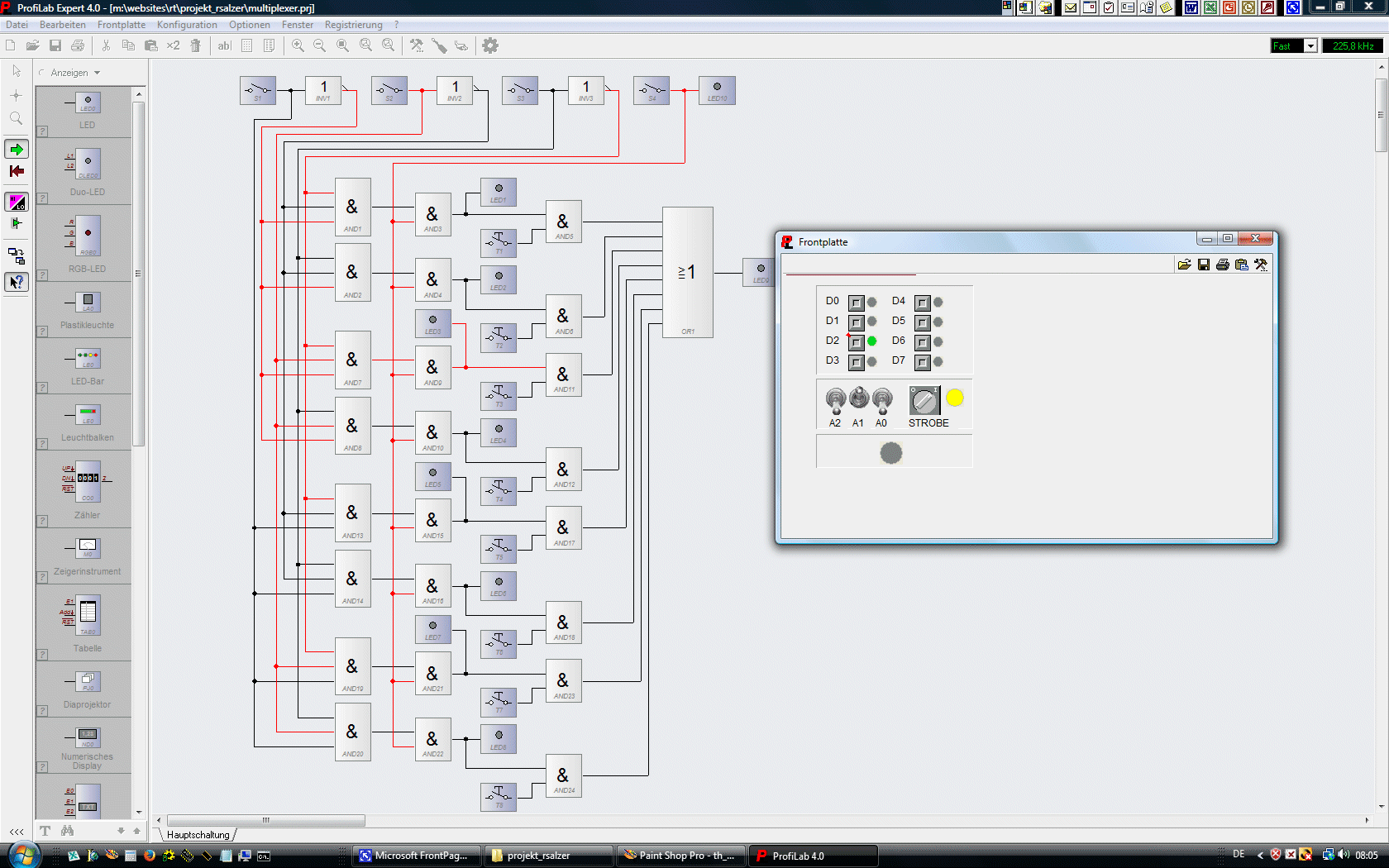The width and height of the screenshot is (1389, 868).
Task: Switch to the Hauptschaltung tab
Action: pos(198,835)
